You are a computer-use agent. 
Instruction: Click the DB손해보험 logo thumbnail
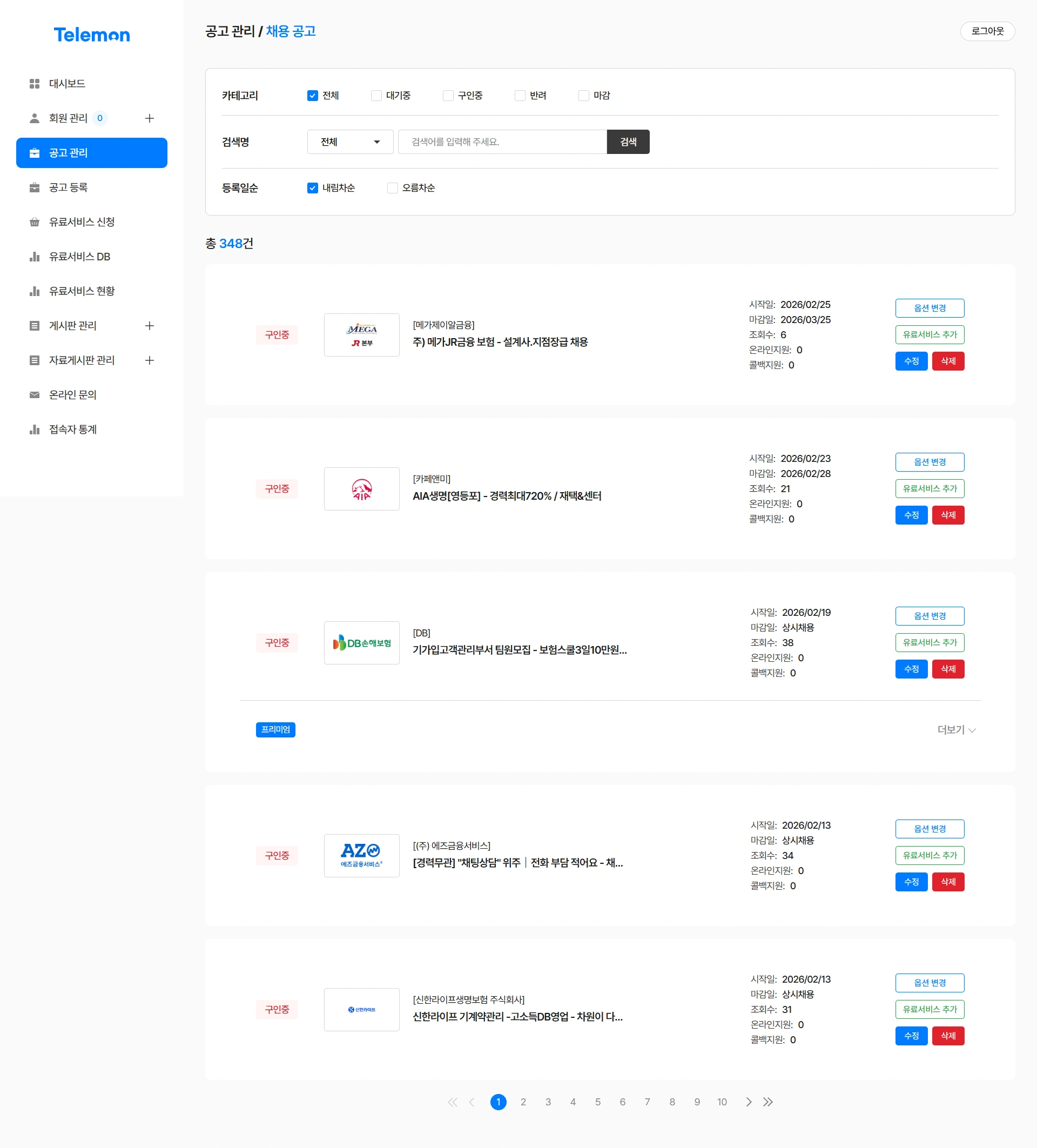click(x=361, y=643)
